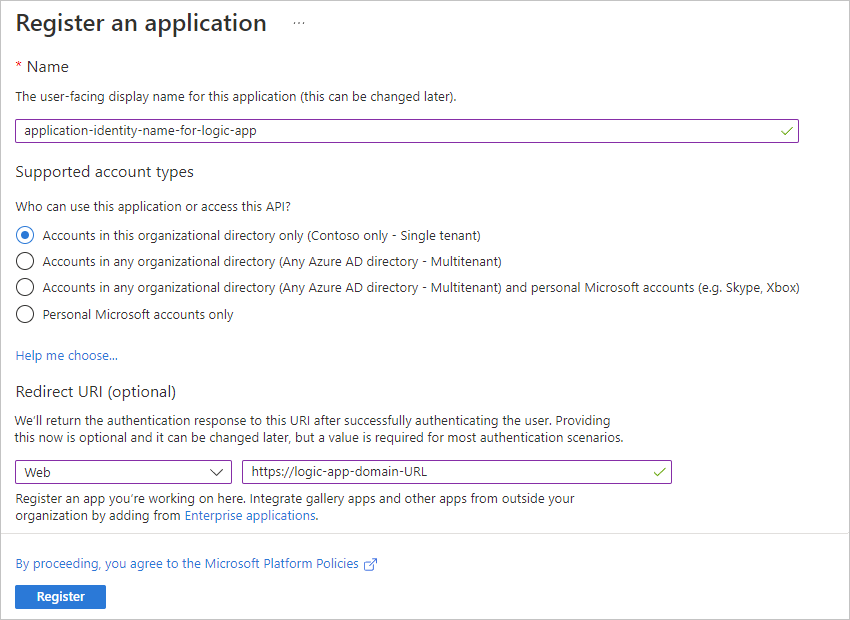
Task: Click the Register an application heading
Action: coord(141,23)
